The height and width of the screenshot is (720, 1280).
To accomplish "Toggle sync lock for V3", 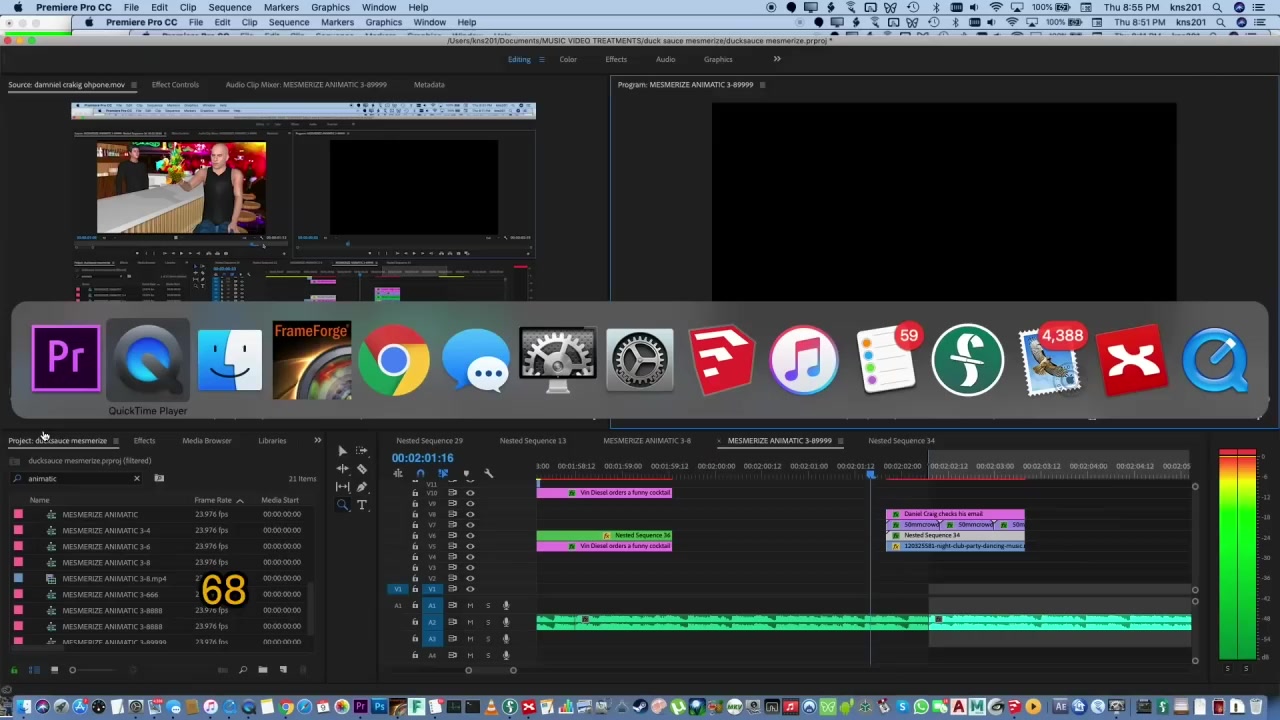I will (x=452, y=568).
